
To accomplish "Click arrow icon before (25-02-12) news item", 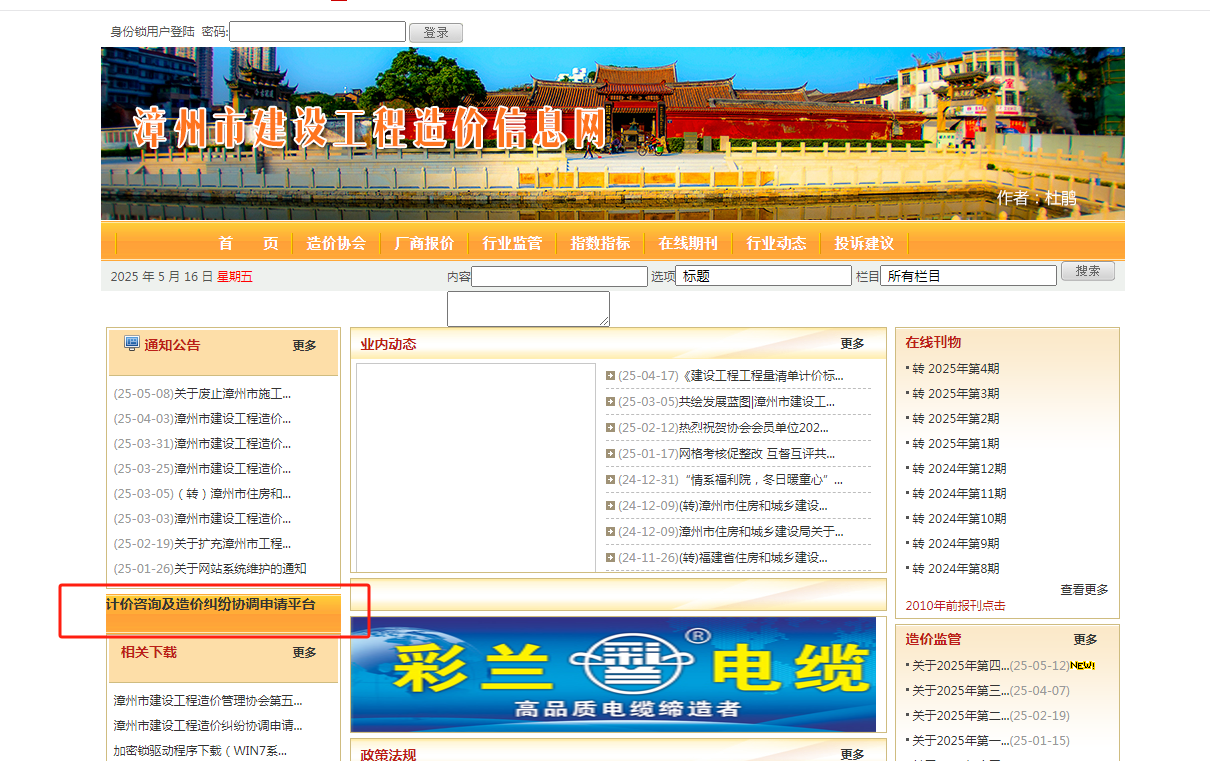I will (610, 428).
